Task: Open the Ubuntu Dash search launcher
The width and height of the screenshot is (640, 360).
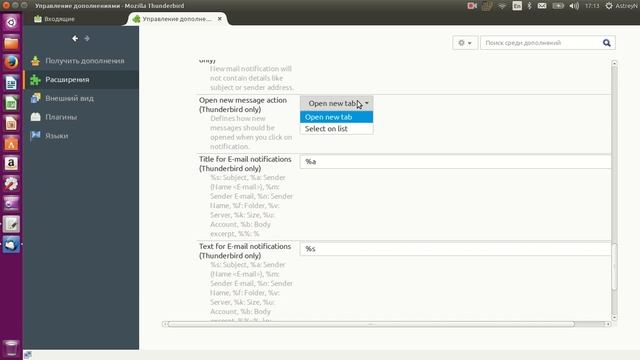Action: (x=11, y=22)
